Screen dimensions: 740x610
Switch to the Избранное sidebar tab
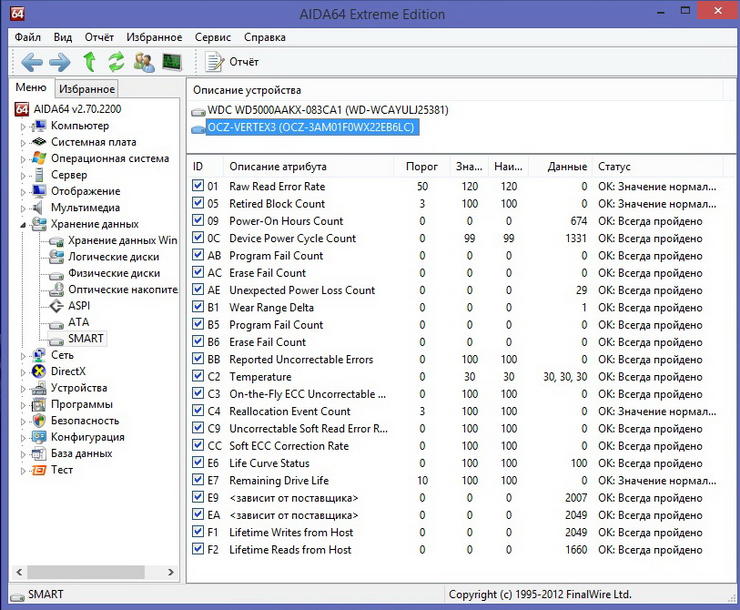[x=87, y=89]
